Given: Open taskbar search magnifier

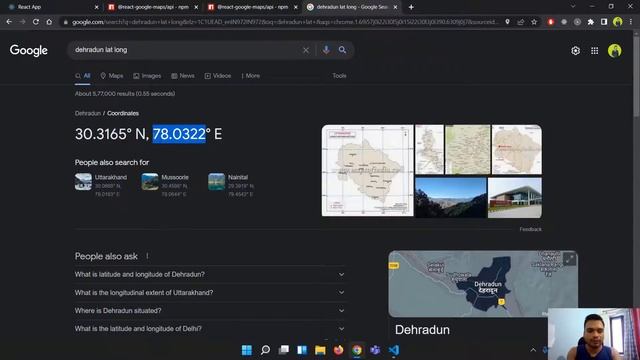Looking at the screenshot, I should click(x=265, y=350).
